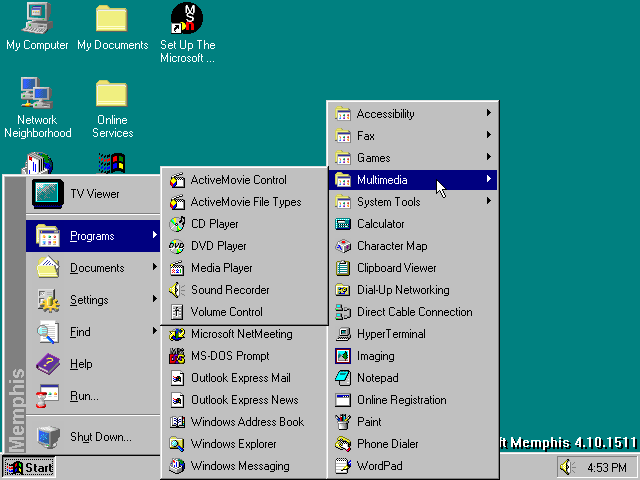Viewport: 640px width, 480px height.
Task: Click the WordPad icon
Action: [x=343, y=467]
